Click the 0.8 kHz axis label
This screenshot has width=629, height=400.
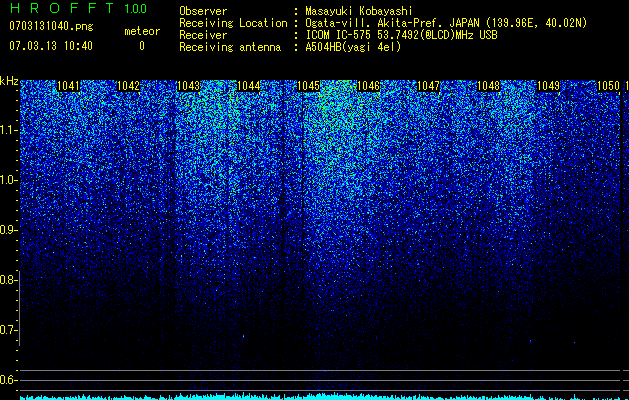[x=8, y=280]
